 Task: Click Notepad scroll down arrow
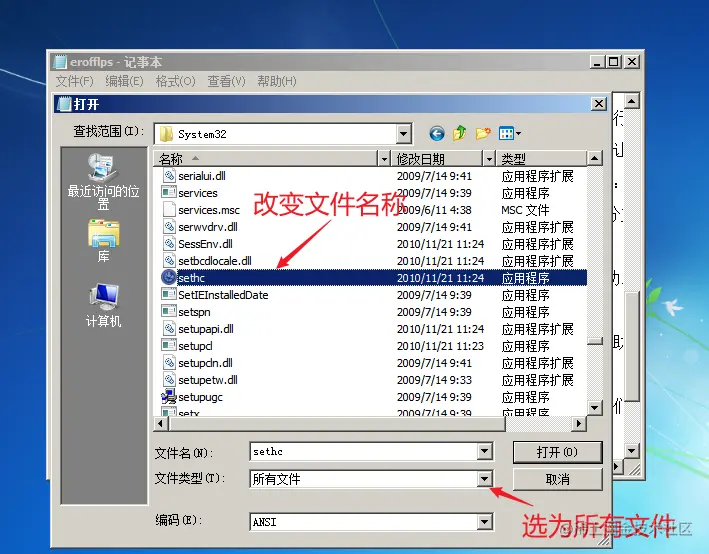[x=632, y=450]
